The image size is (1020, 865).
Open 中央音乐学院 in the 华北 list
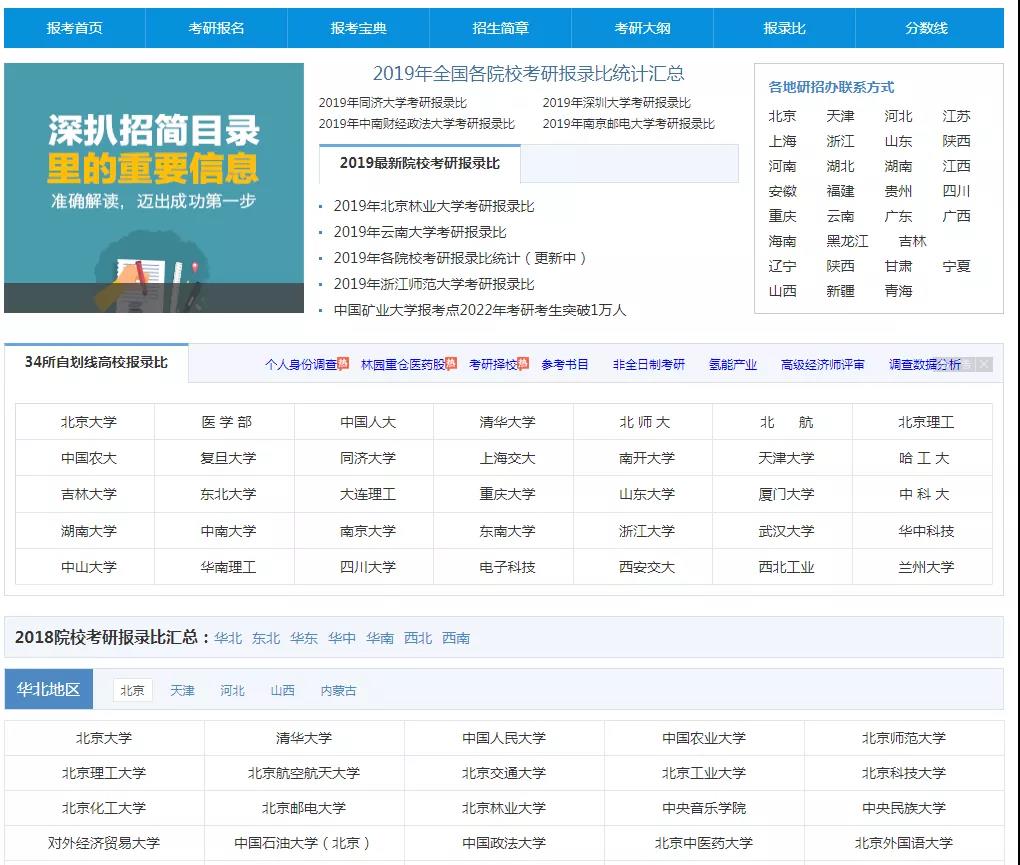click(x=704, y=808)
